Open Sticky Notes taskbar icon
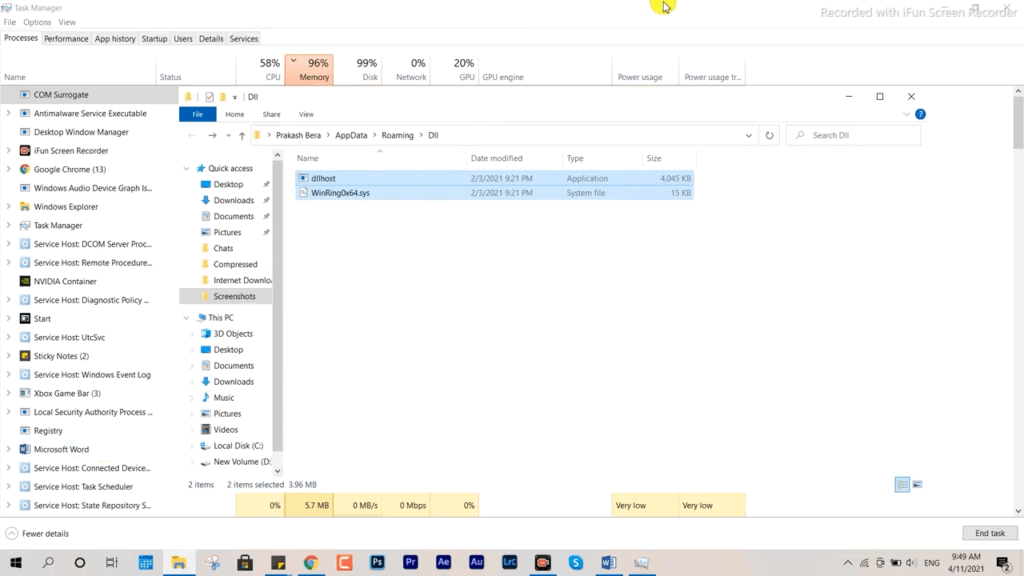Image resolution: width=1024 pixels, height=576 pixels. click(278, 562)
